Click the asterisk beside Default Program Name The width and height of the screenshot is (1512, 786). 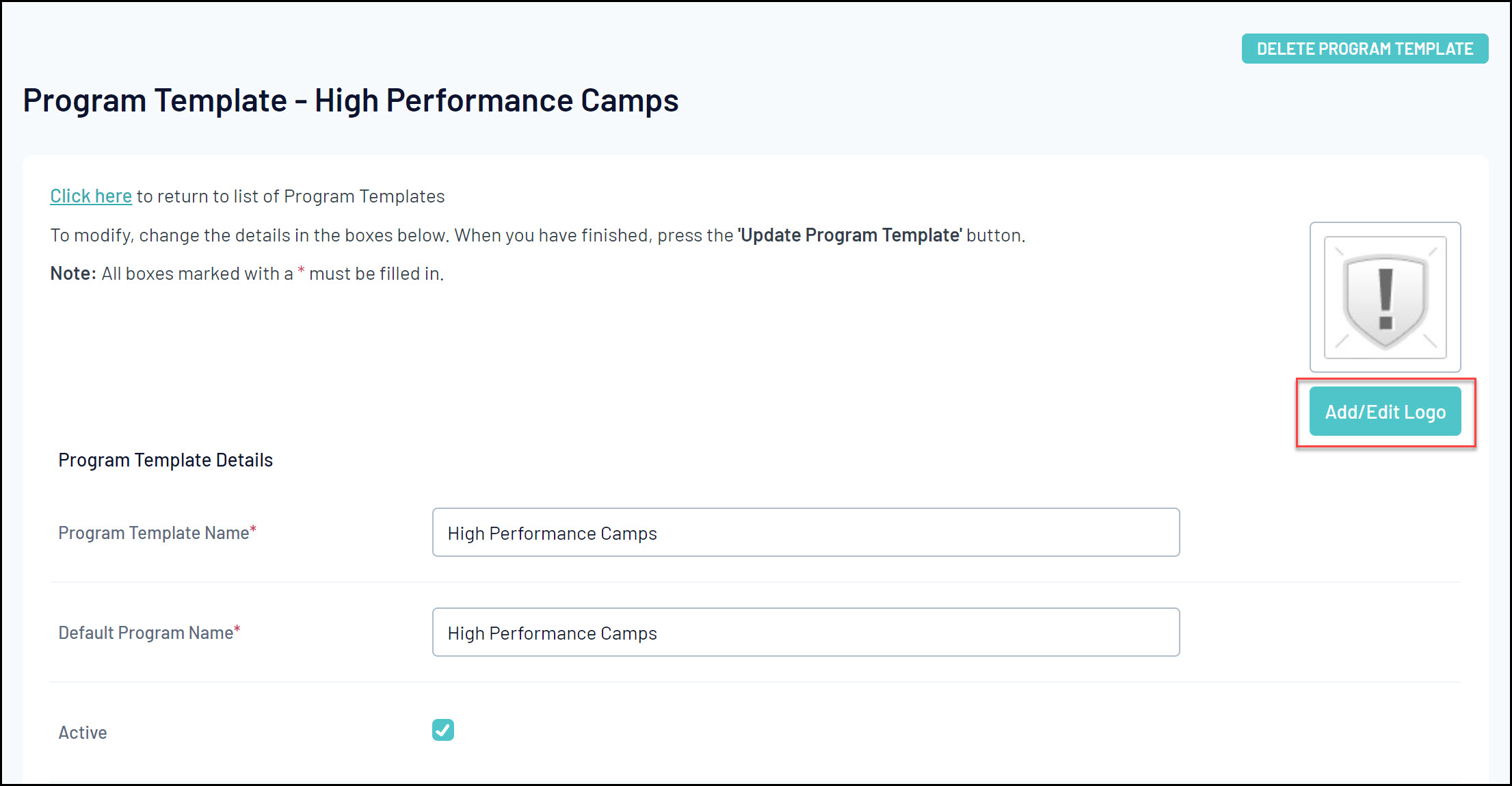click(x=237, y=629)
